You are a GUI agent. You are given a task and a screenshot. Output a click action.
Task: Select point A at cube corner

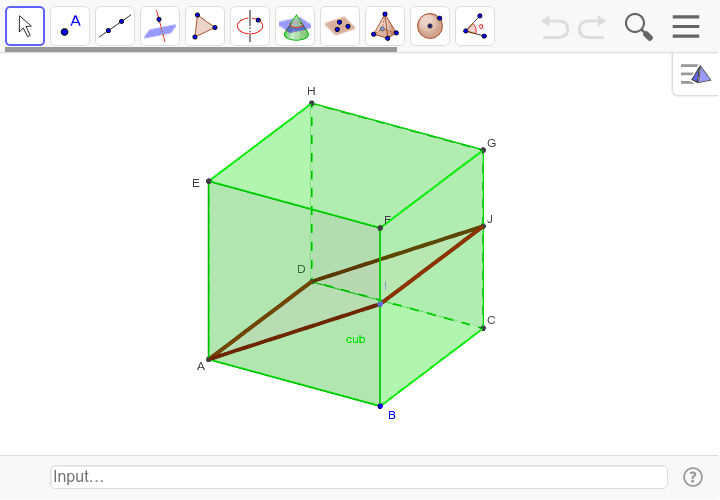(208, 360)
